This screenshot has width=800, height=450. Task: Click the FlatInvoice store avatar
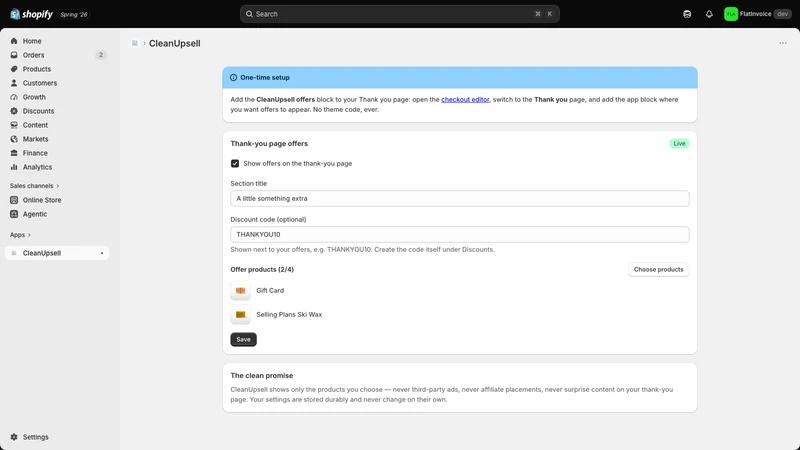[731, 14]
